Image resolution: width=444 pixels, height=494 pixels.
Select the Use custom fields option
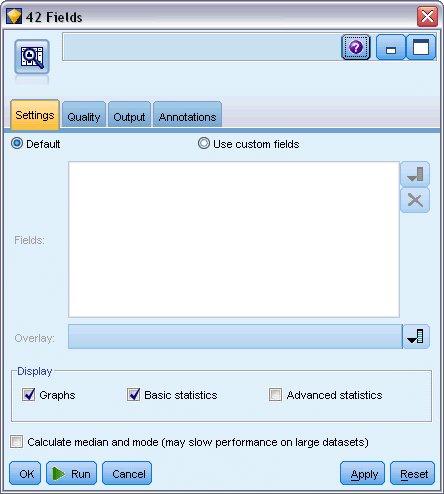pyautogui.click(x=204, y=143)
